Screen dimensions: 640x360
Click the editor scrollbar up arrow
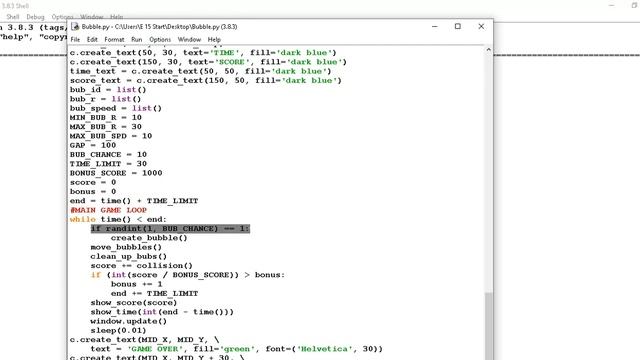[489, 50]
